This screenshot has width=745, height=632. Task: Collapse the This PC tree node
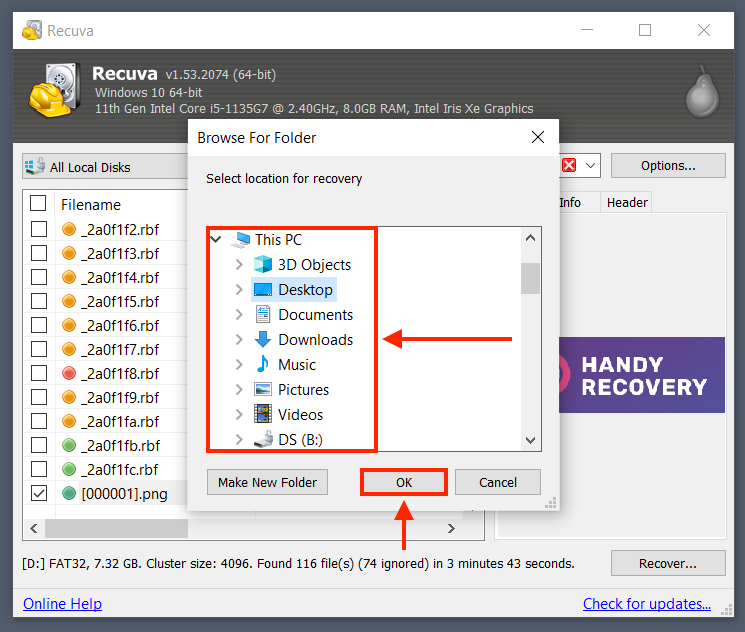pos(216,239)
